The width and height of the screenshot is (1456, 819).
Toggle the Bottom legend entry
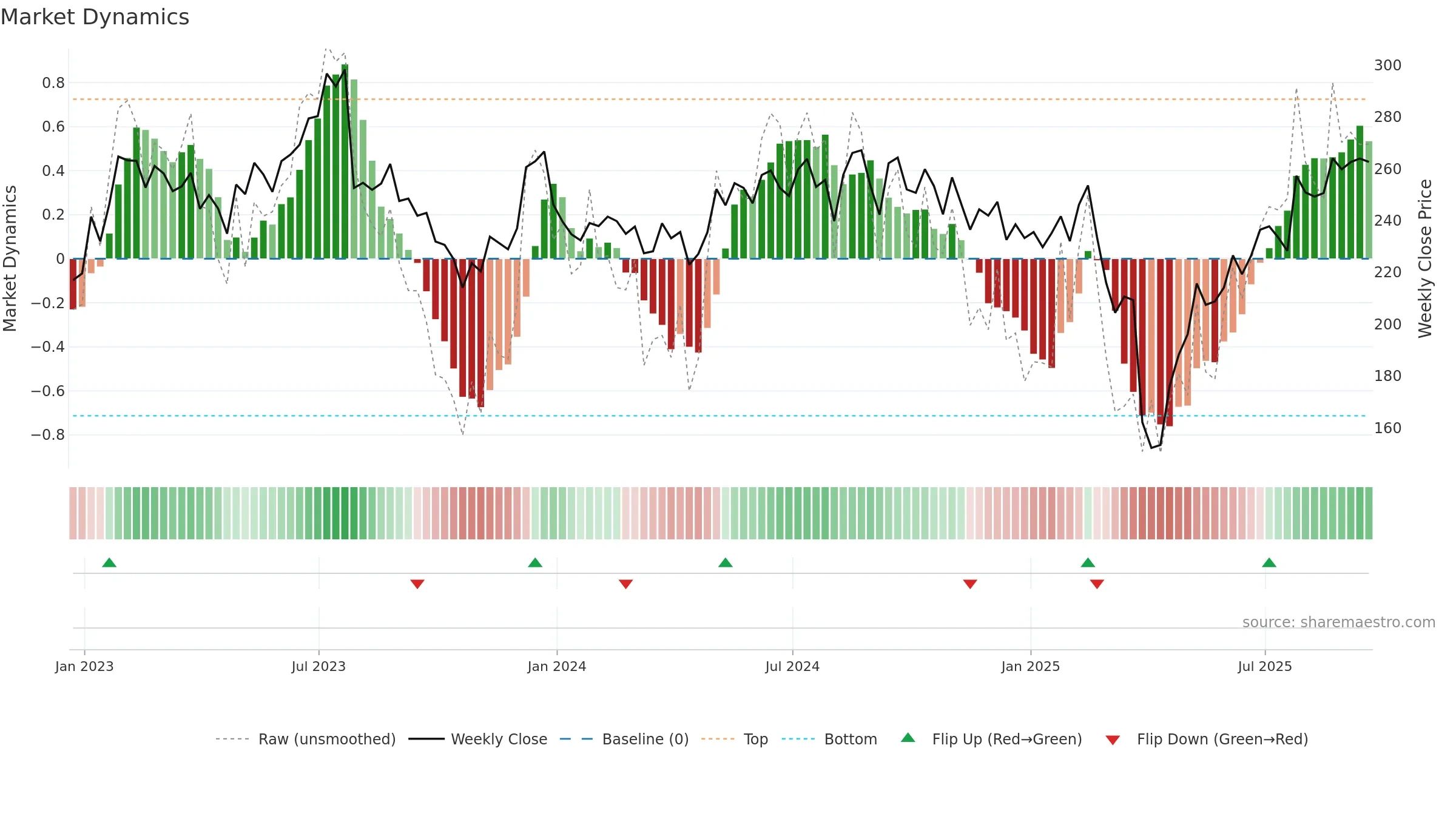[829, 739]
